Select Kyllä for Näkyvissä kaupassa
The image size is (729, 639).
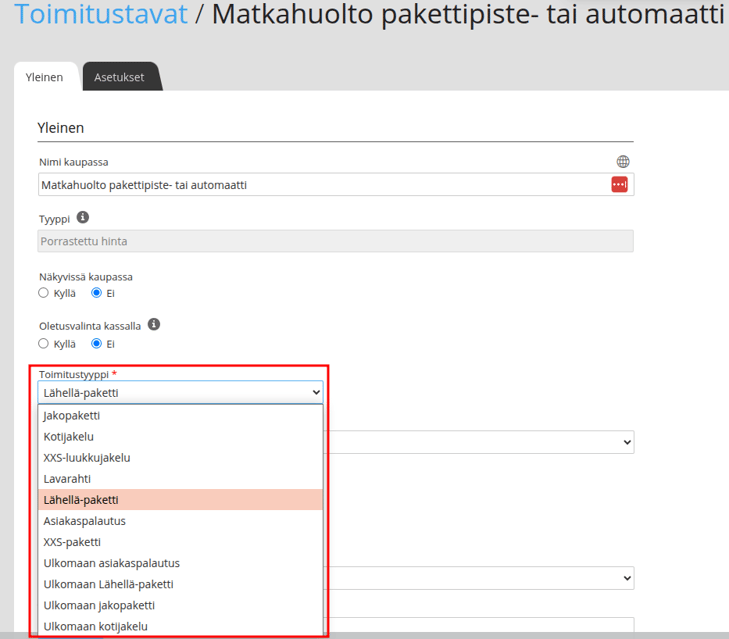tap(43, 293)
